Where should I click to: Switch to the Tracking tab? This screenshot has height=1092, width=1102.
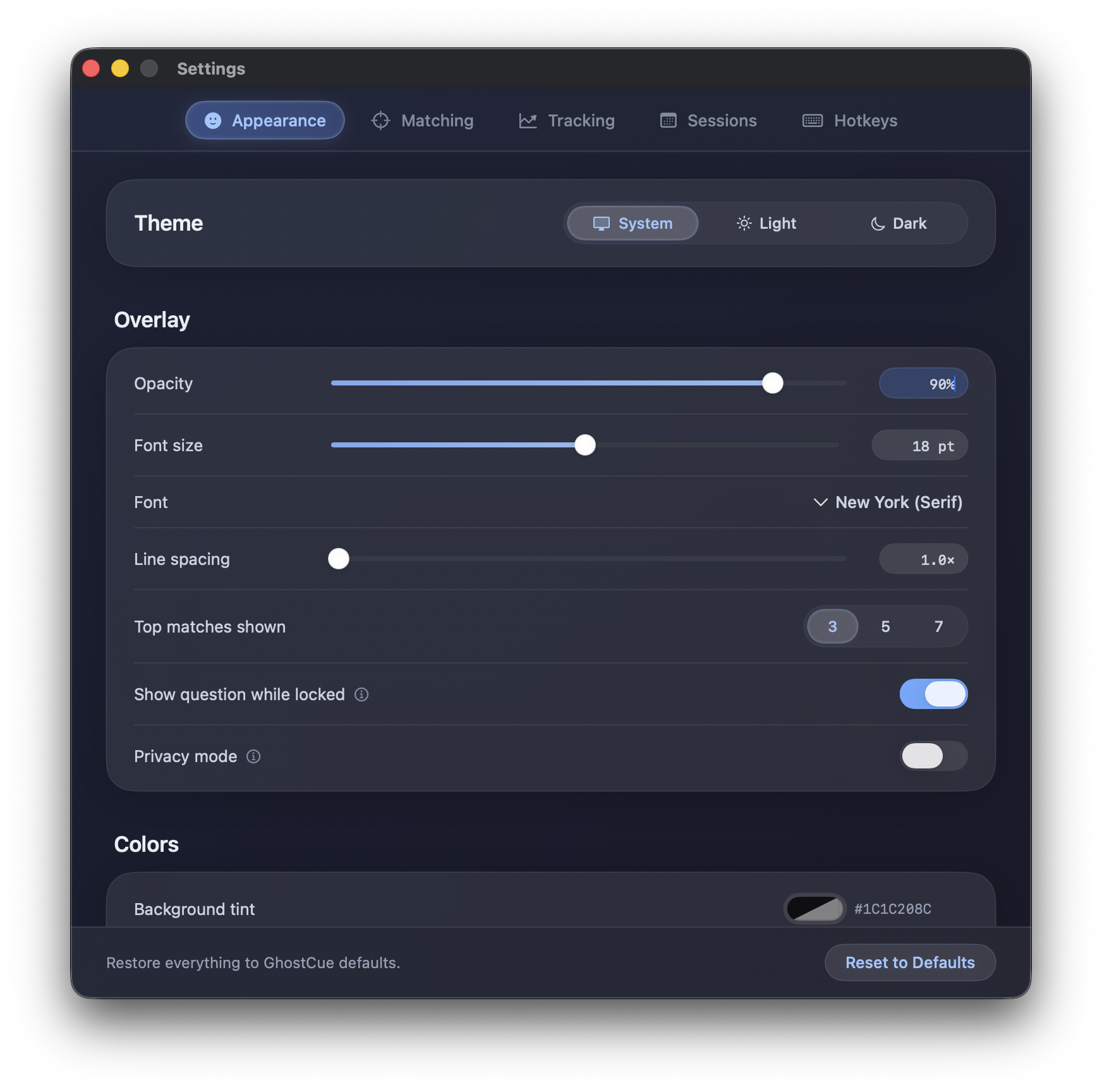pyautogui.click(x=567, y=120)
